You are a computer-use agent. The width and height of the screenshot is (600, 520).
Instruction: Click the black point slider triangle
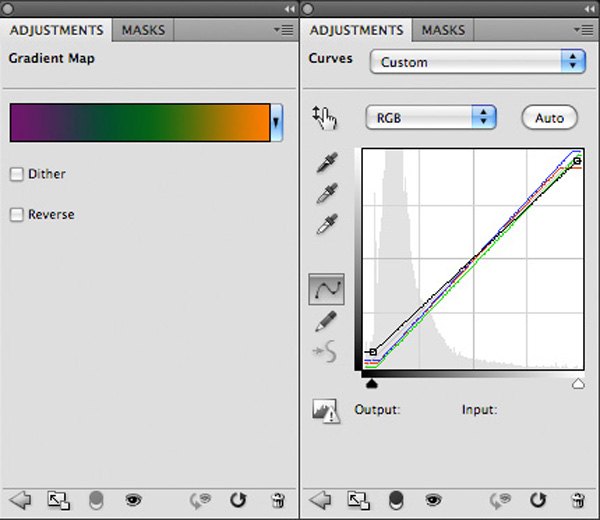(372, 384)
